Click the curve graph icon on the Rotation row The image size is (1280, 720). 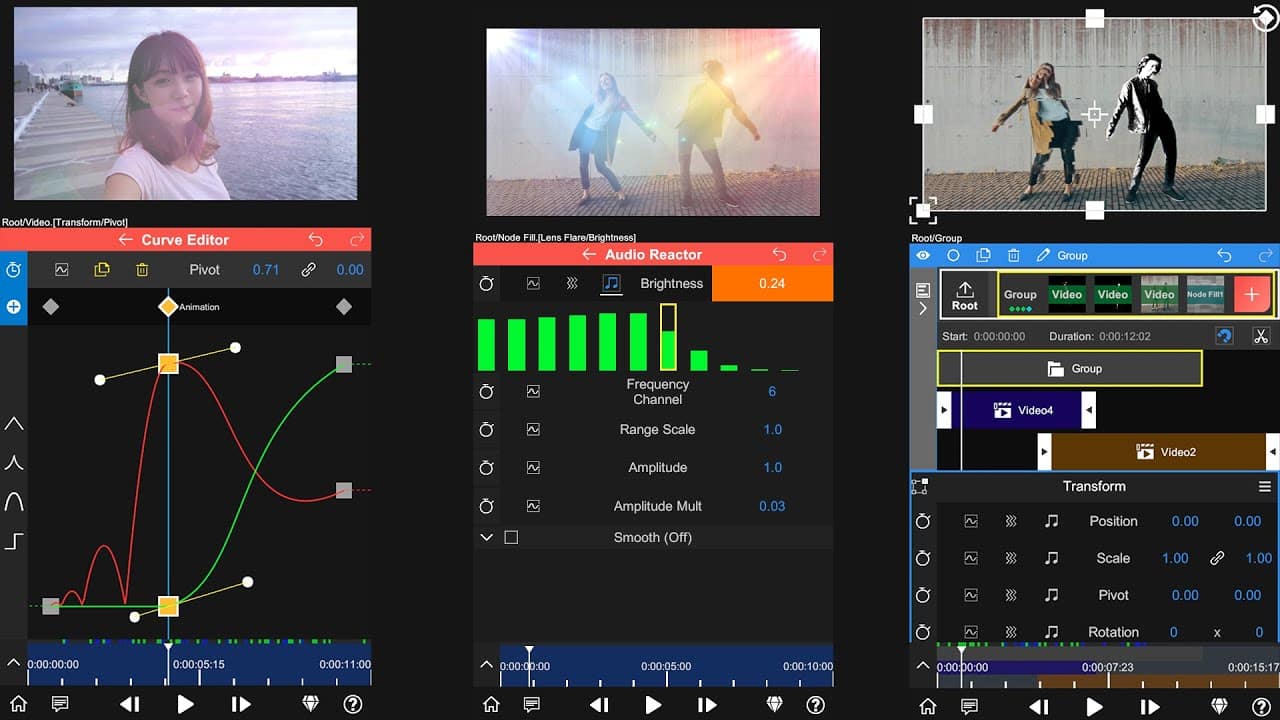(970, 632)
